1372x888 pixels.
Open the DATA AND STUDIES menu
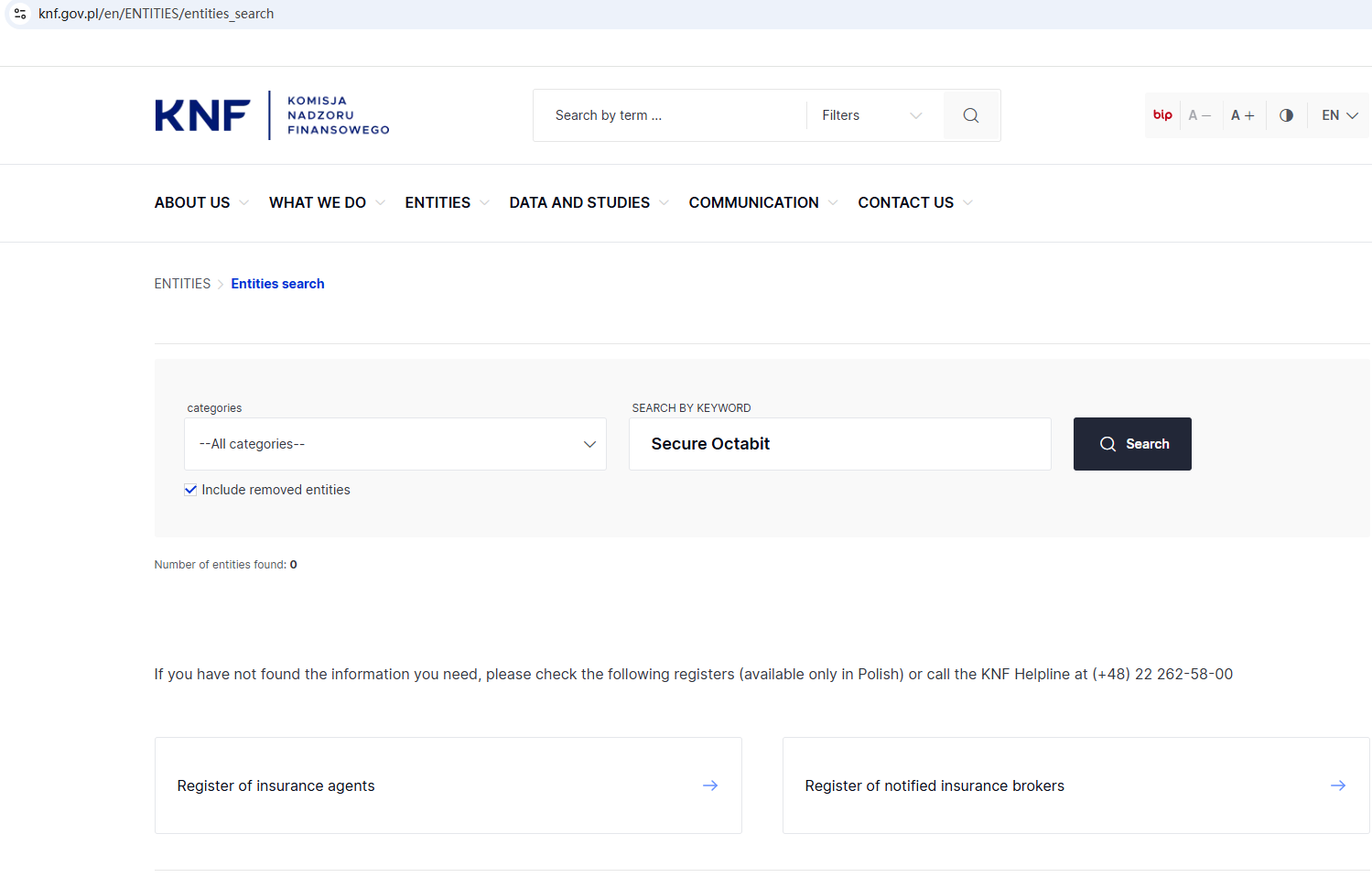coord(579,202)
